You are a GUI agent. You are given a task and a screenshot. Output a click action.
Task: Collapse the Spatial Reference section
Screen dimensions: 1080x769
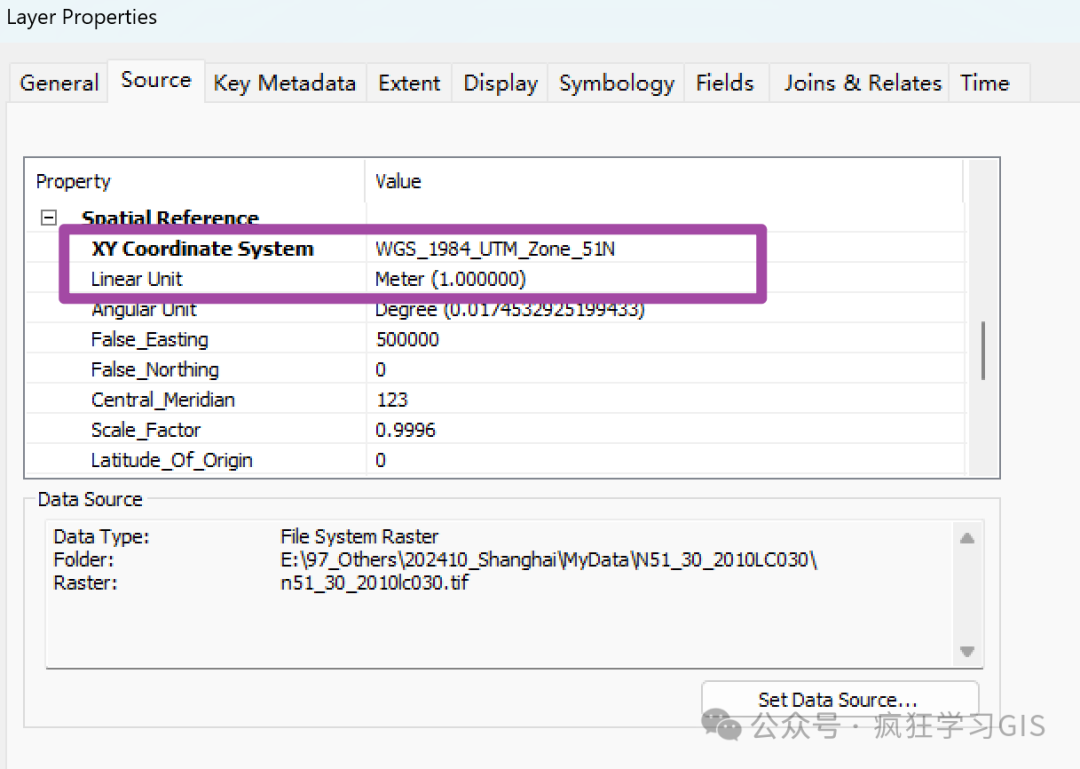pyautogui.click(x=47, y=218)
